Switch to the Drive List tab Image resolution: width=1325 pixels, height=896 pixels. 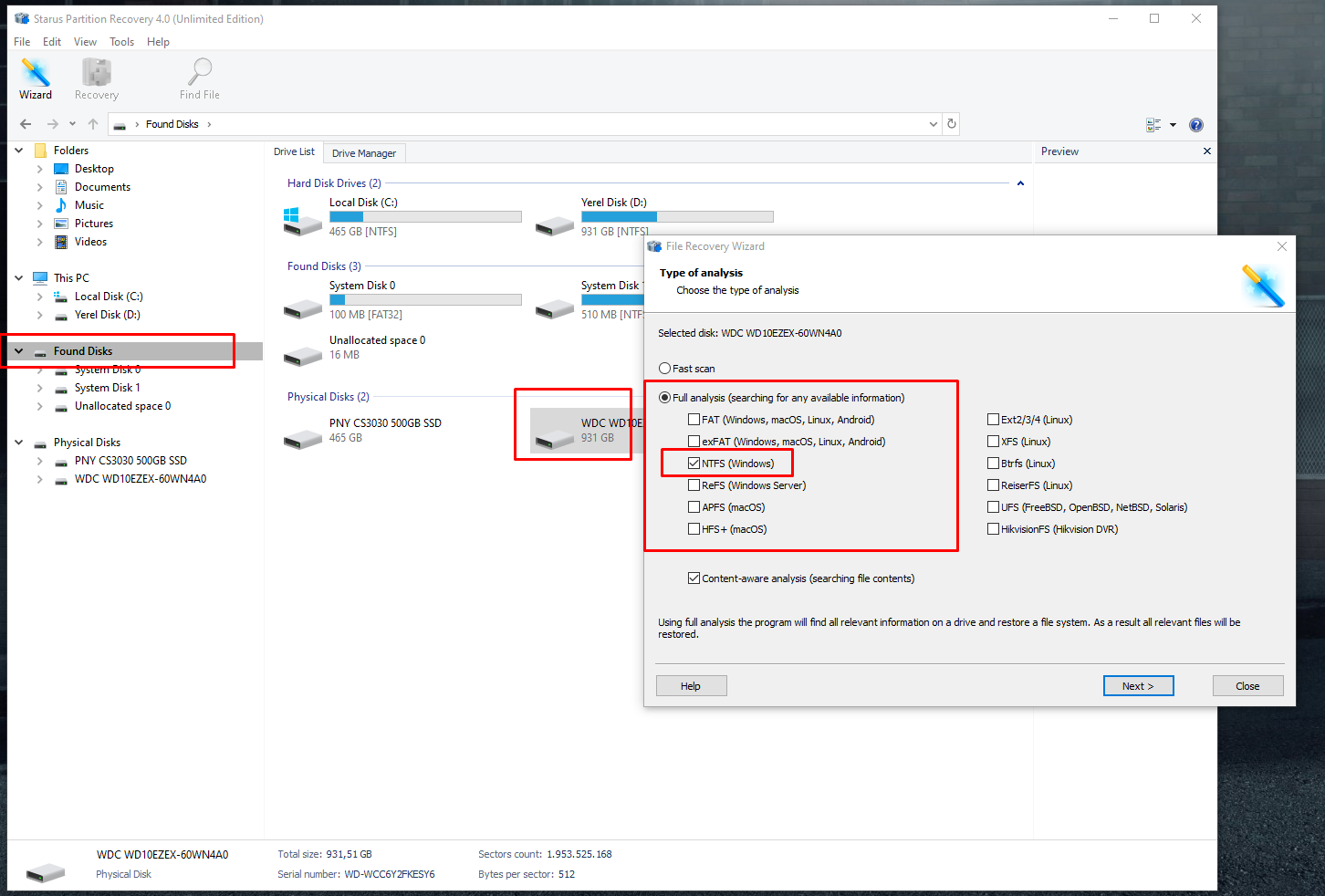[x=294, y=151]
